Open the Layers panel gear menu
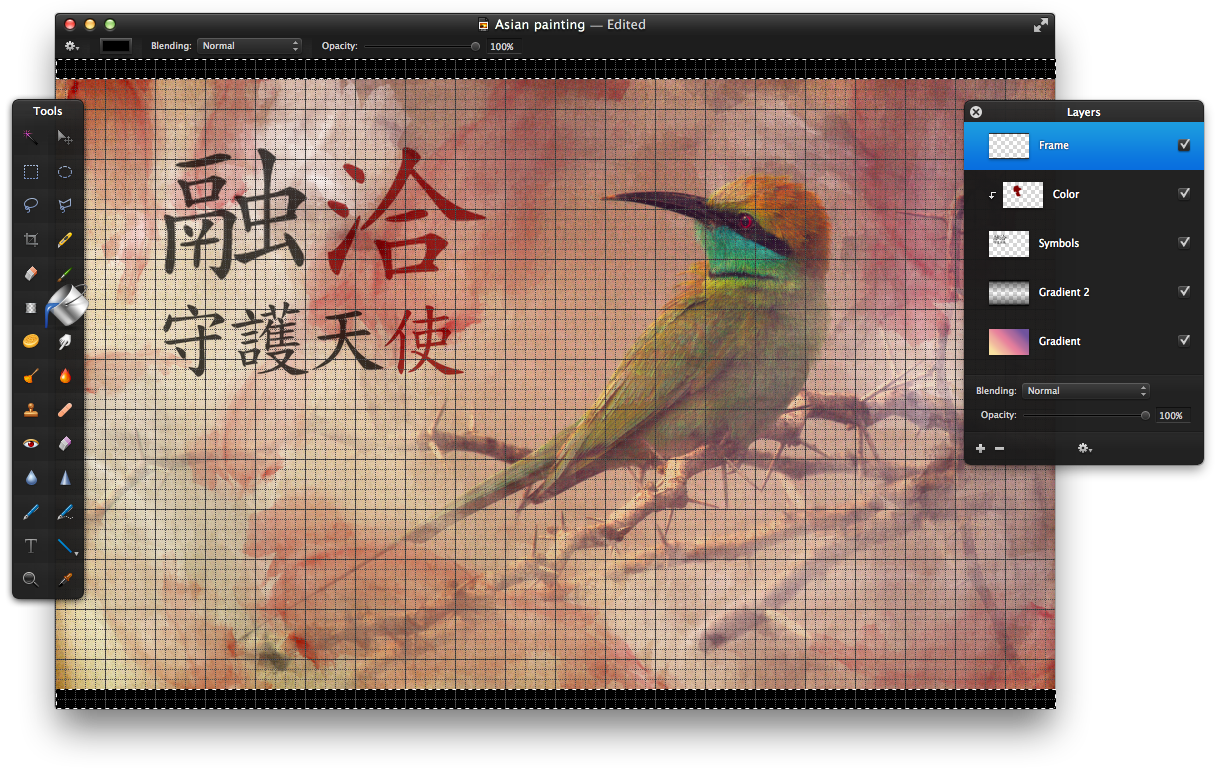This screenshot has width=1215, height=768. coord(1084,448)
